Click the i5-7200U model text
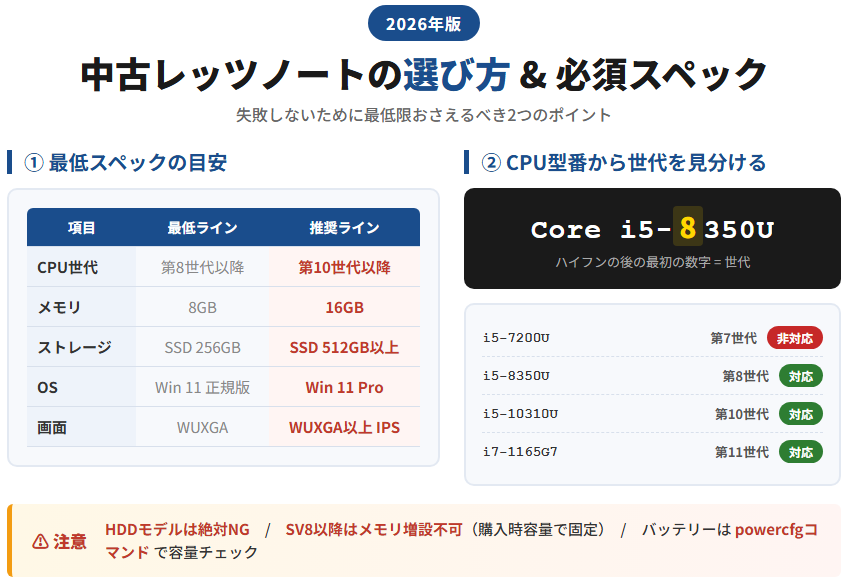The image size is (850, 582). click(x=516, y=338)
